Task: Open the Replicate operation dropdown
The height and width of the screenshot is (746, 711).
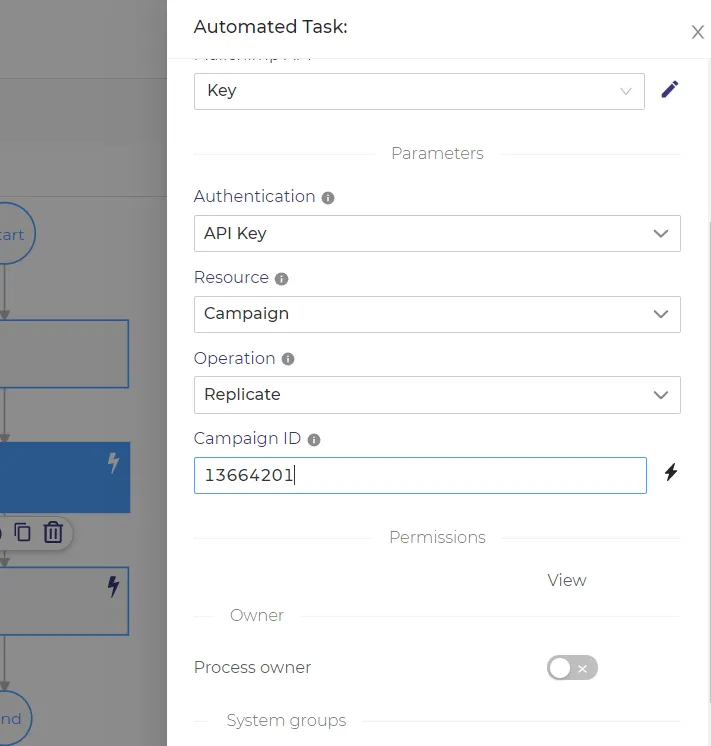Action: (437, 395)
